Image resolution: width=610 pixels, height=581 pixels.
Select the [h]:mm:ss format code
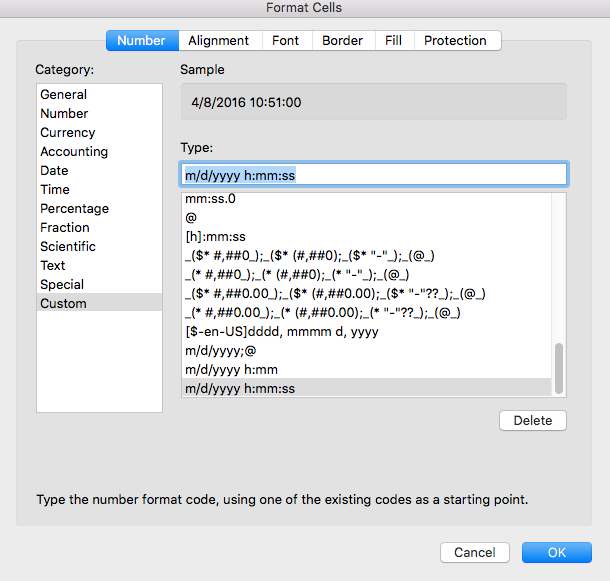coord(215,237)
